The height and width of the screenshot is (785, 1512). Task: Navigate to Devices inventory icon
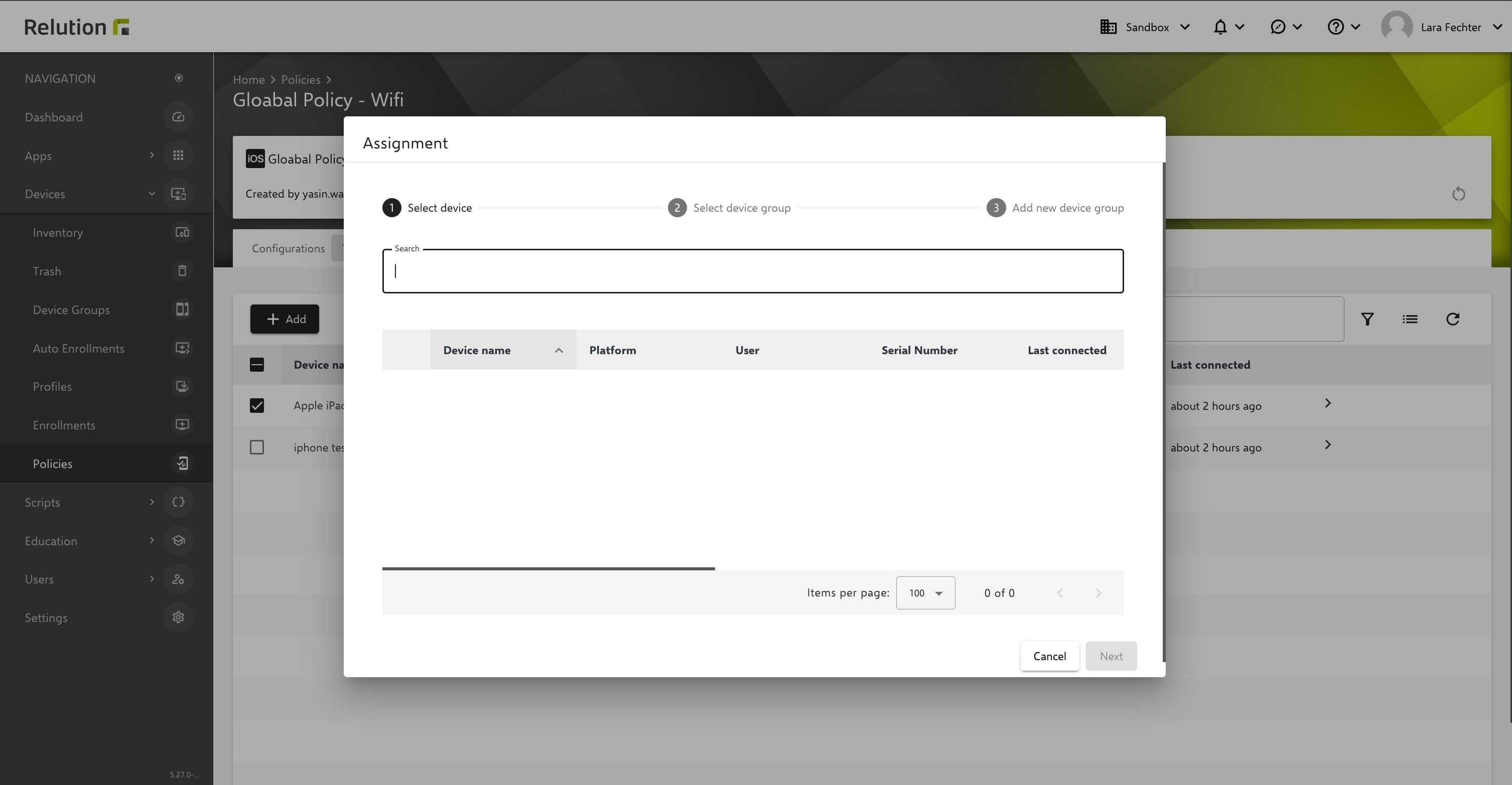tap(179, 232)
